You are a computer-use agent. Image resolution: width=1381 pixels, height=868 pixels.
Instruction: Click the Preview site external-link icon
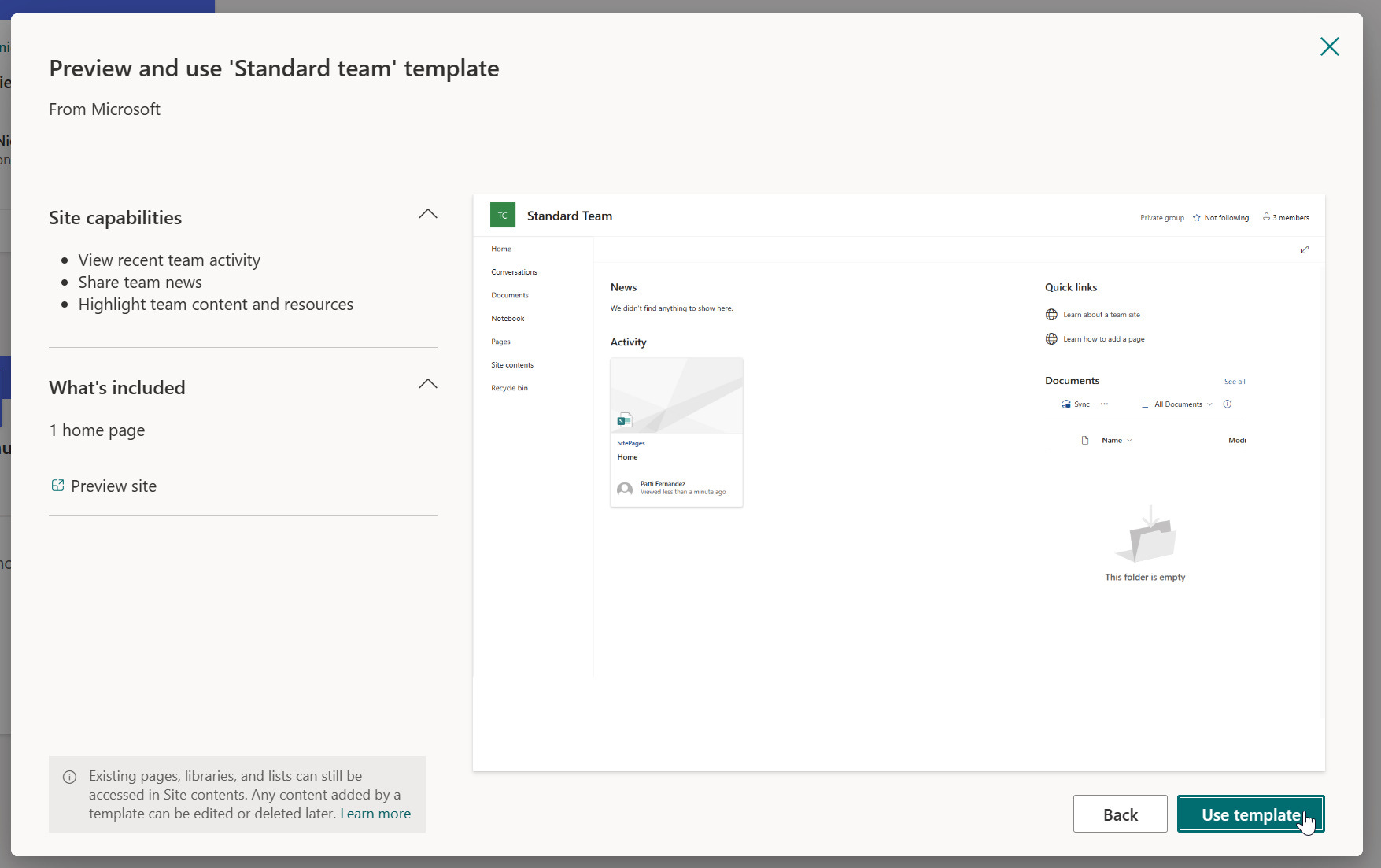tap(57, 486)
